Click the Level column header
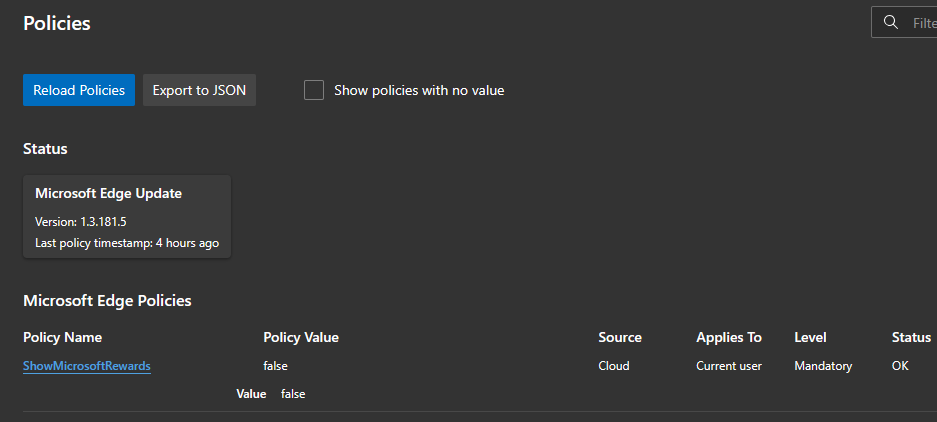This screenshot has width=937, height=422. click(x=810, y=337)
